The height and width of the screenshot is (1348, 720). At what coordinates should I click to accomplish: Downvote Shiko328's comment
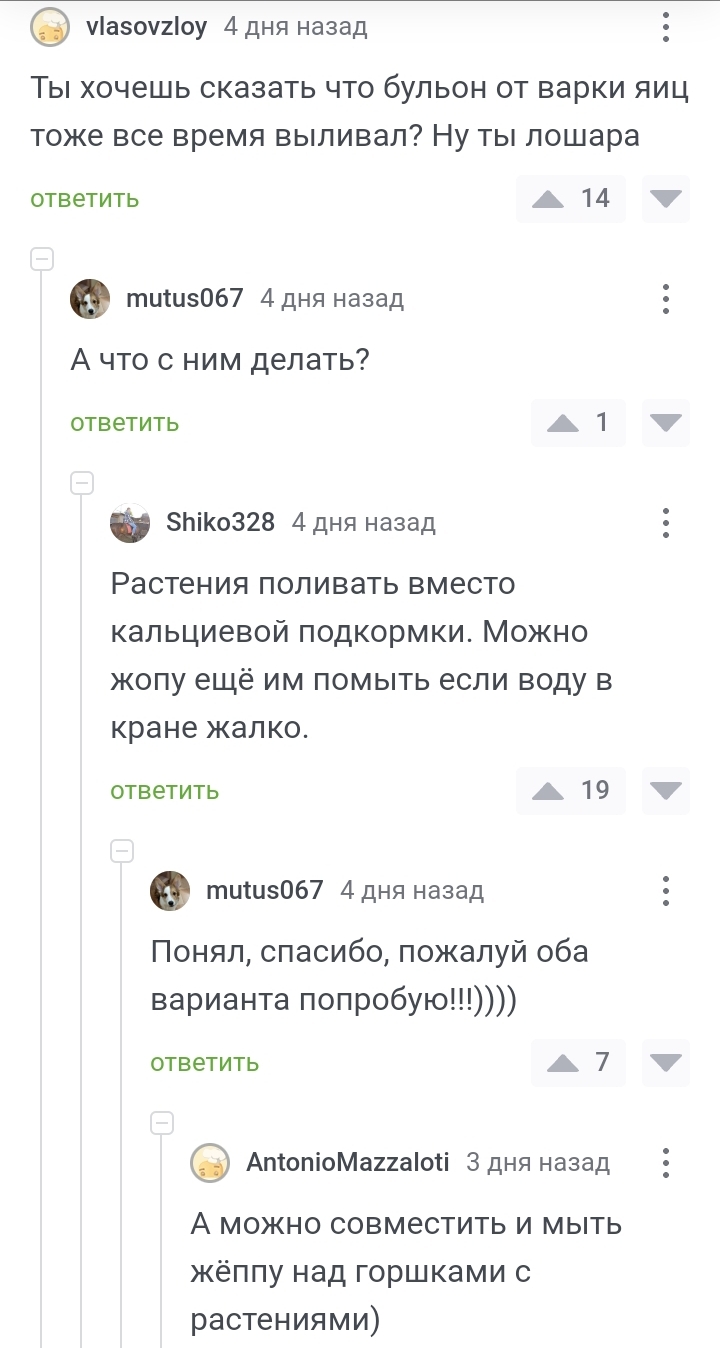pyautogui.click(x=665, y=790)
